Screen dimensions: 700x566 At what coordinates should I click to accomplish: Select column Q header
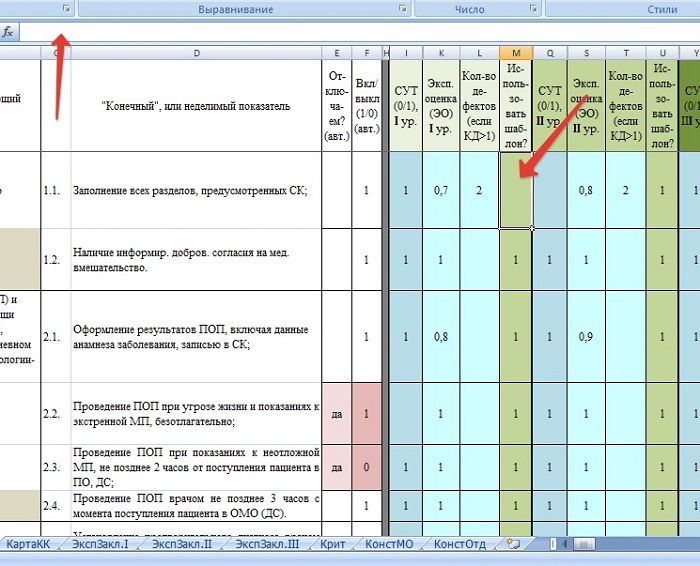tap(550, 53)
